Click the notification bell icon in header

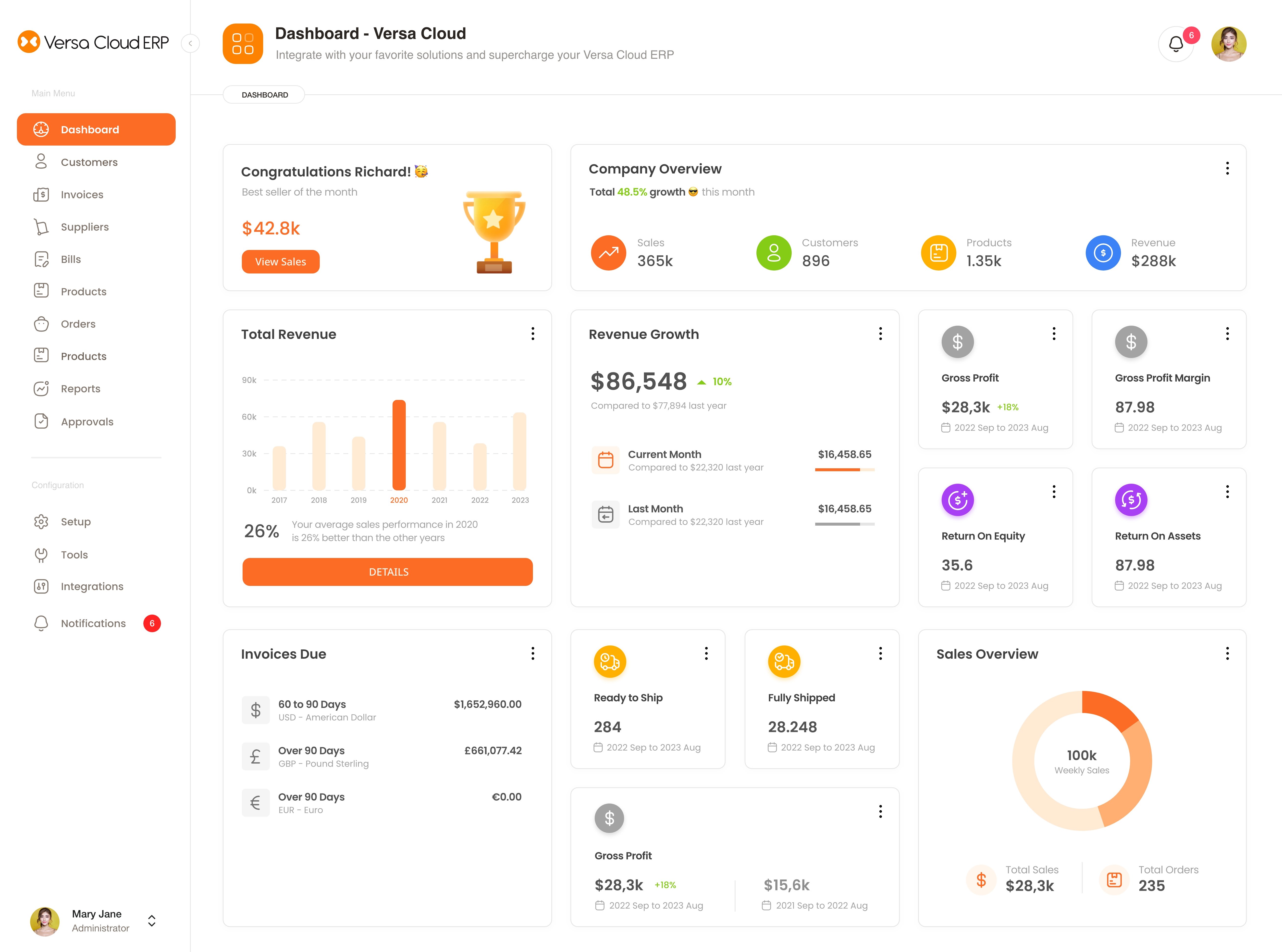[x=1175, y=44]
